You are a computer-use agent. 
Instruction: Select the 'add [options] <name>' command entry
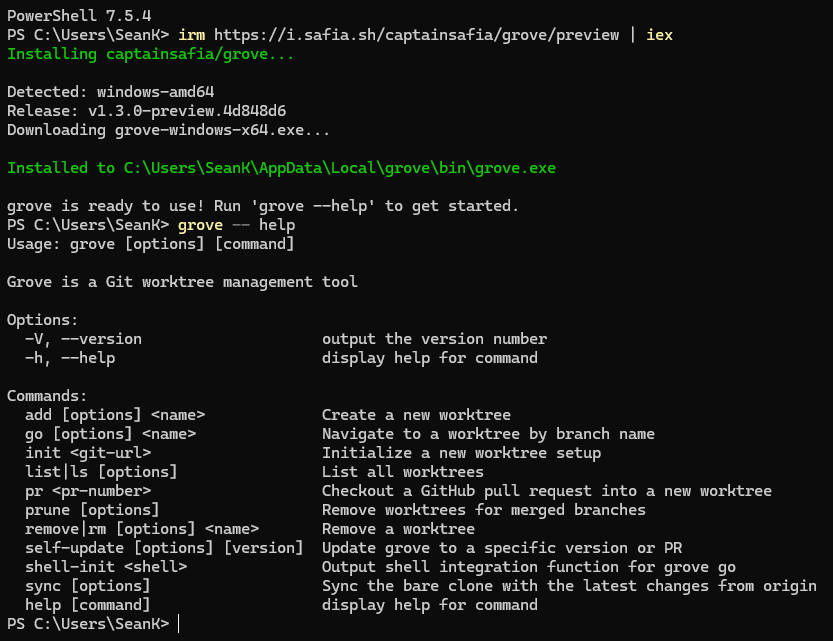[x=115, y=415]
